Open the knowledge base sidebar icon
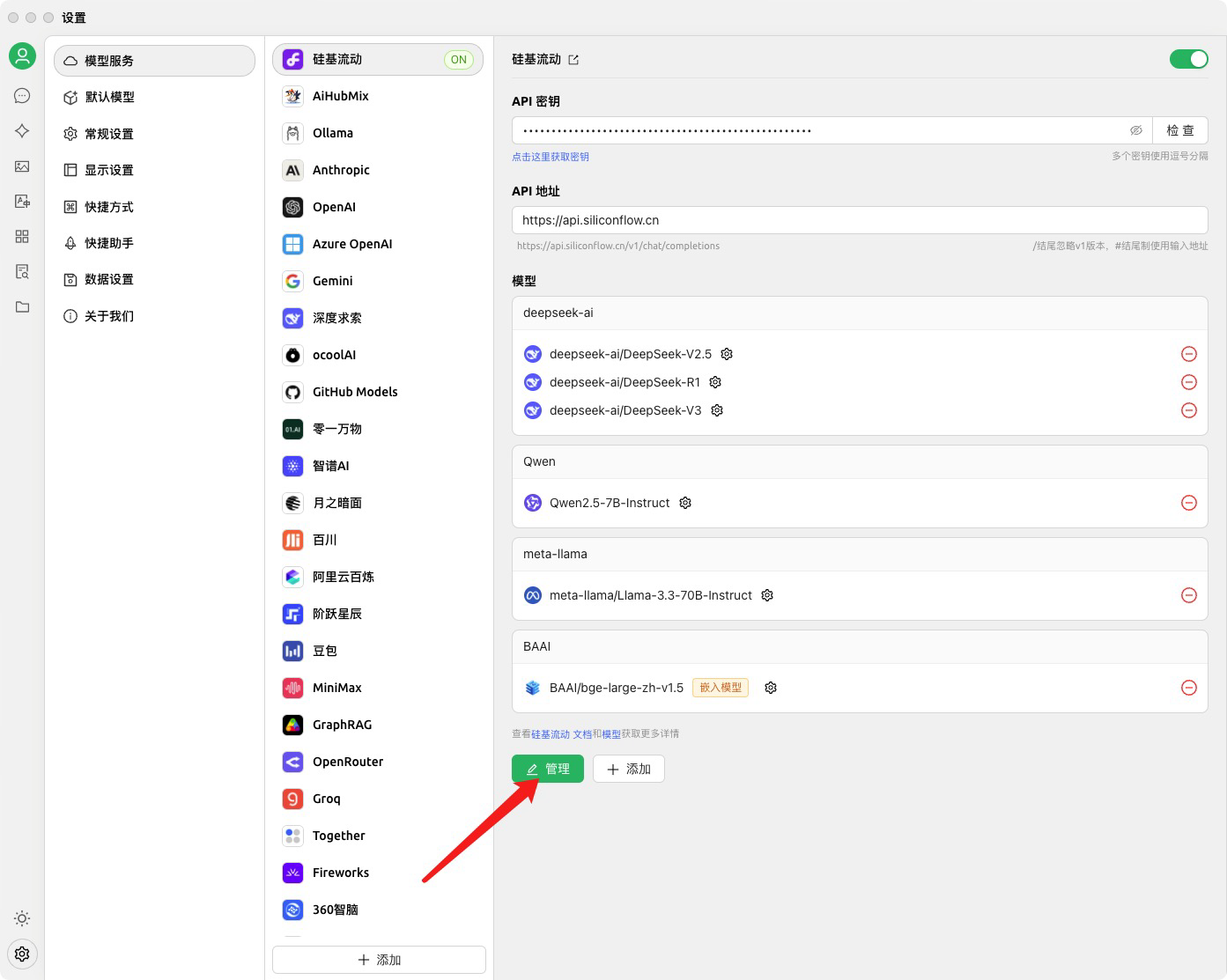The width and height of the screenshot is (1227, 980). click(22, 272)
